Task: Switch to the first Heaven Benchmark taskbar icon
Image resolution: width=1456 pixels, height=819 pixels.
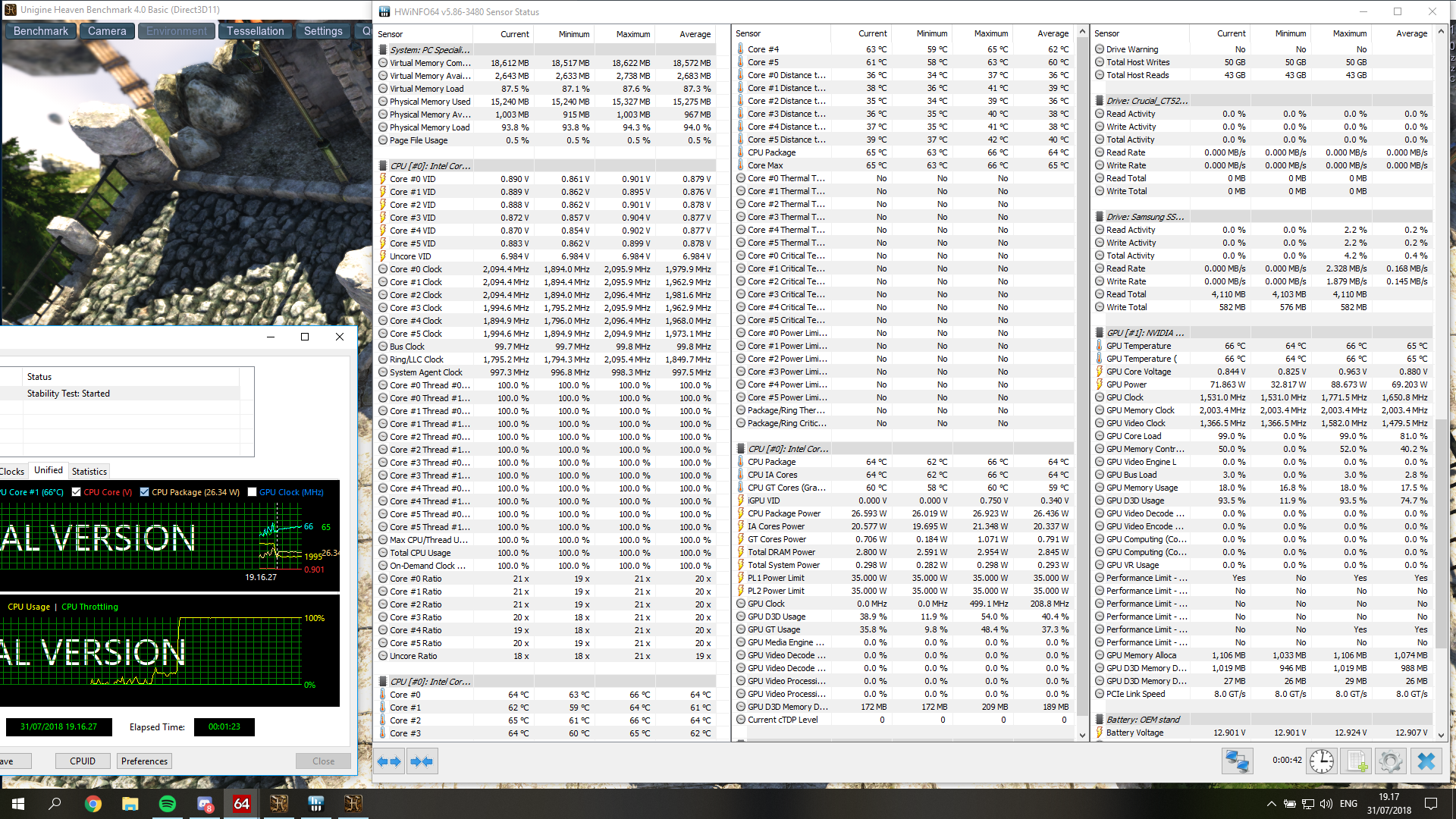Action: [x=279, y=804]
